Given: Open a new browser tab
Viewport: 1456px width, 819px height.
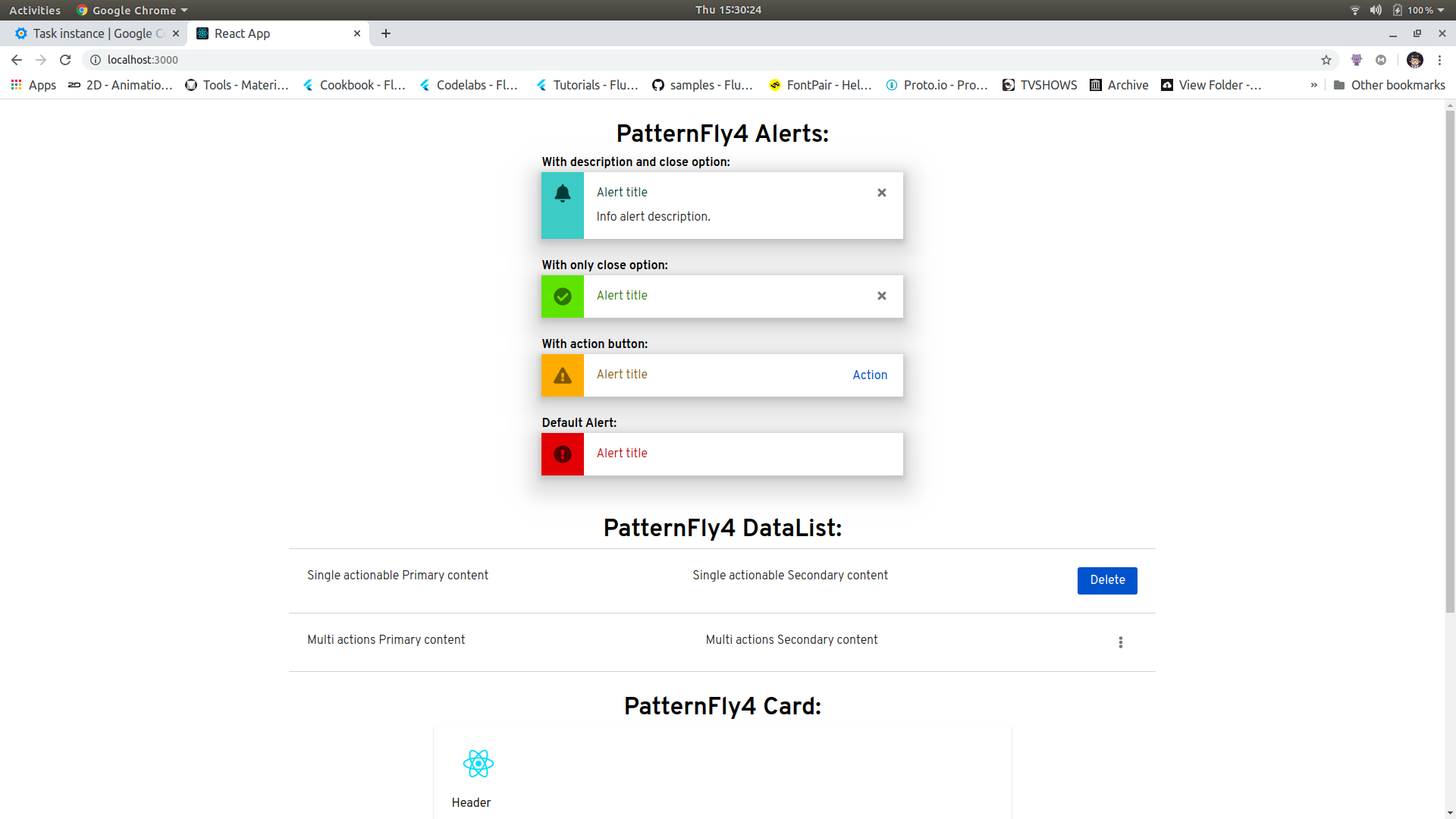Looking at the screenshot, I should (385, 33).
